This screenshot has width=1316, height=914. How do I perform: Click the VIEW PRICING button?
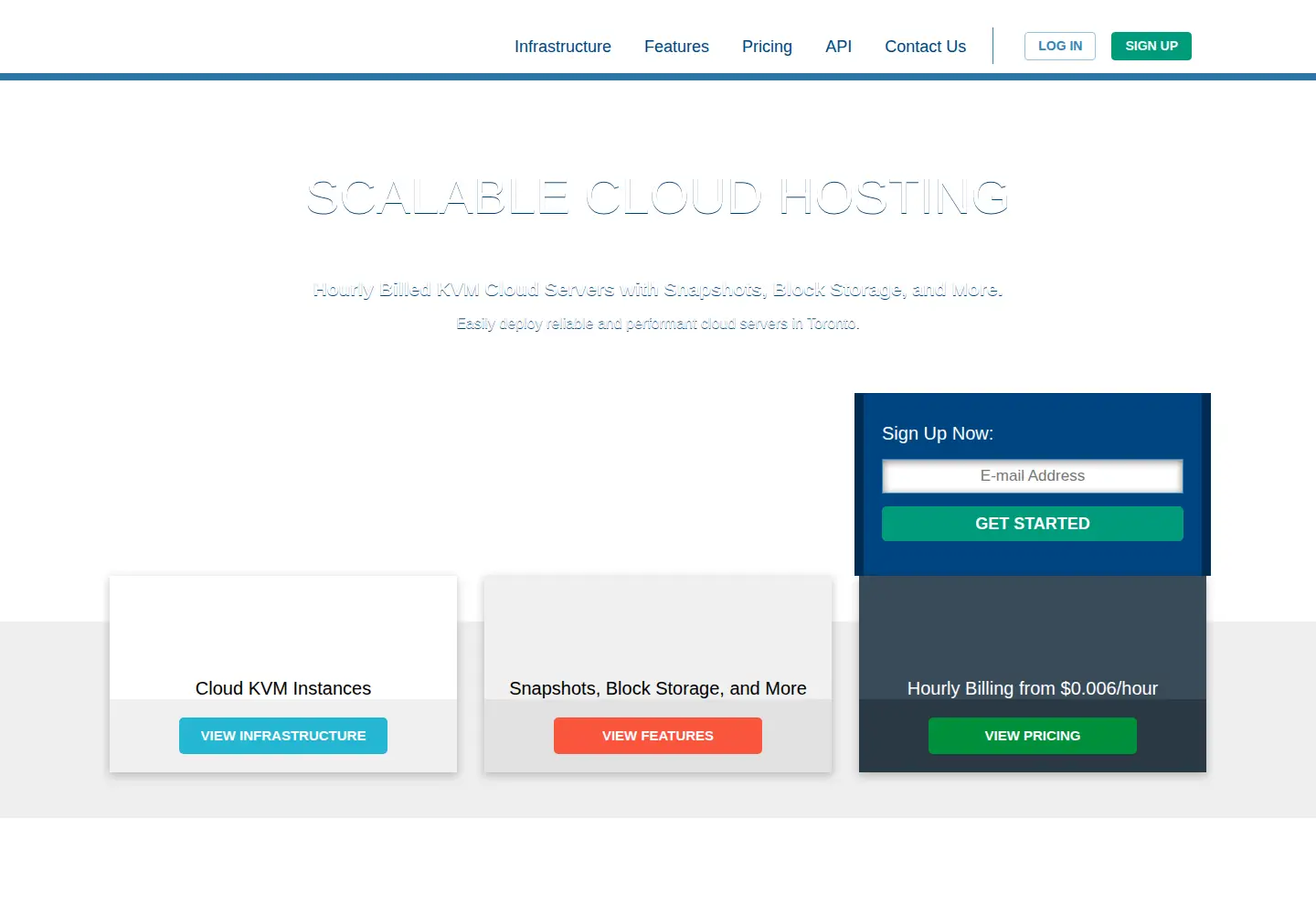(x=1033, y=736)
